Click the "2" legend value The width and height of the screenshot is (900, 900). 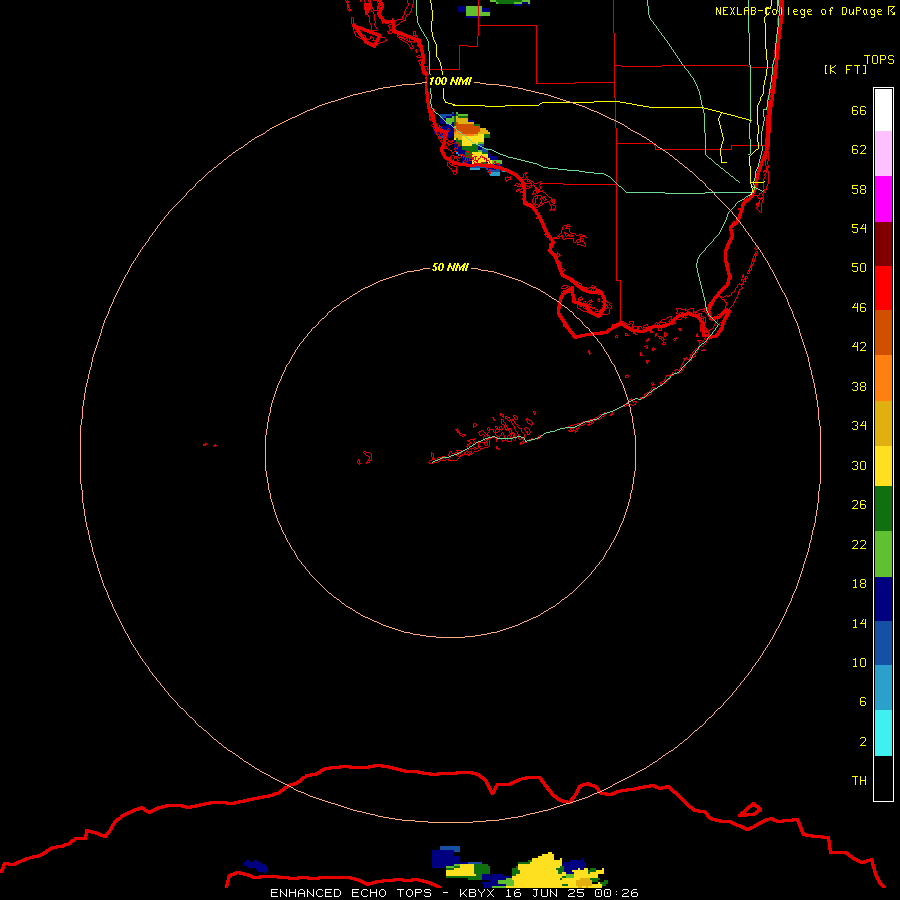[x=863, y=742]
